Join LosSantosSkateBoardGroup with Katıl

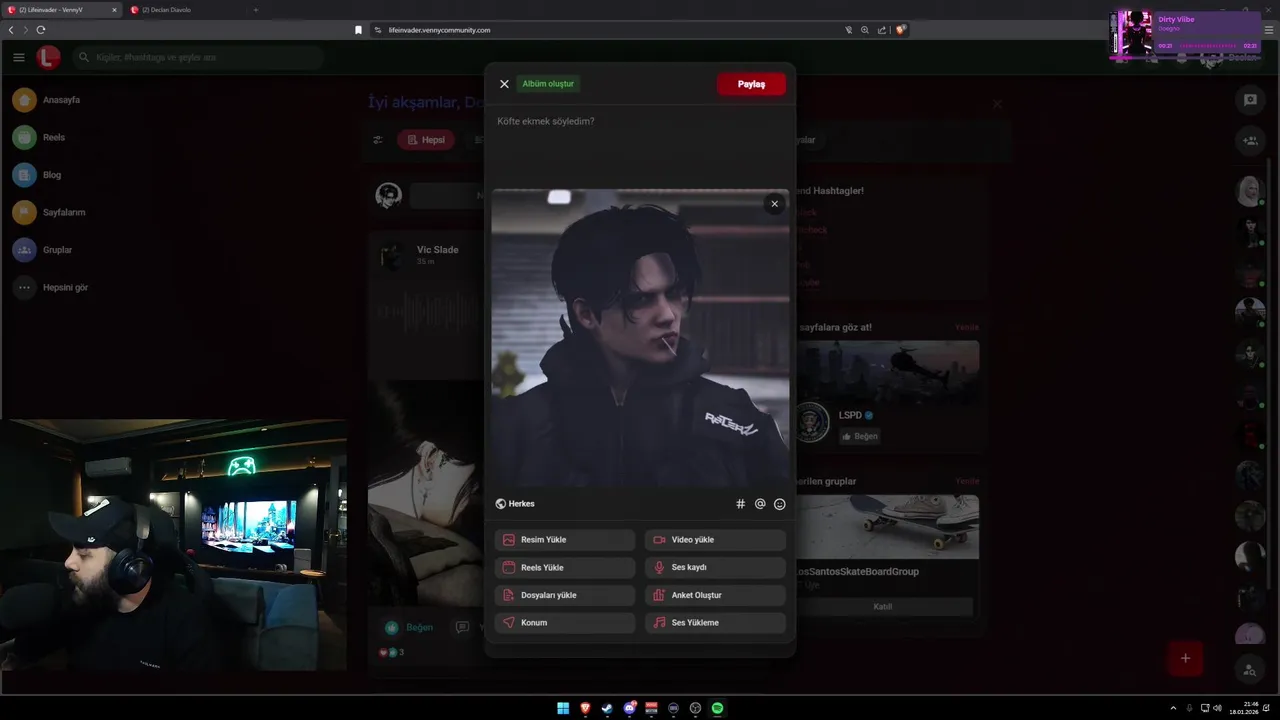[x=883, y=606]
